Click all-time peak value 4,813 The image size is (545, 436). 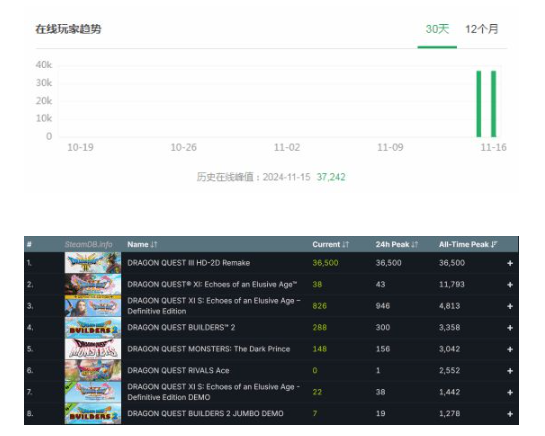click(449, 306)
